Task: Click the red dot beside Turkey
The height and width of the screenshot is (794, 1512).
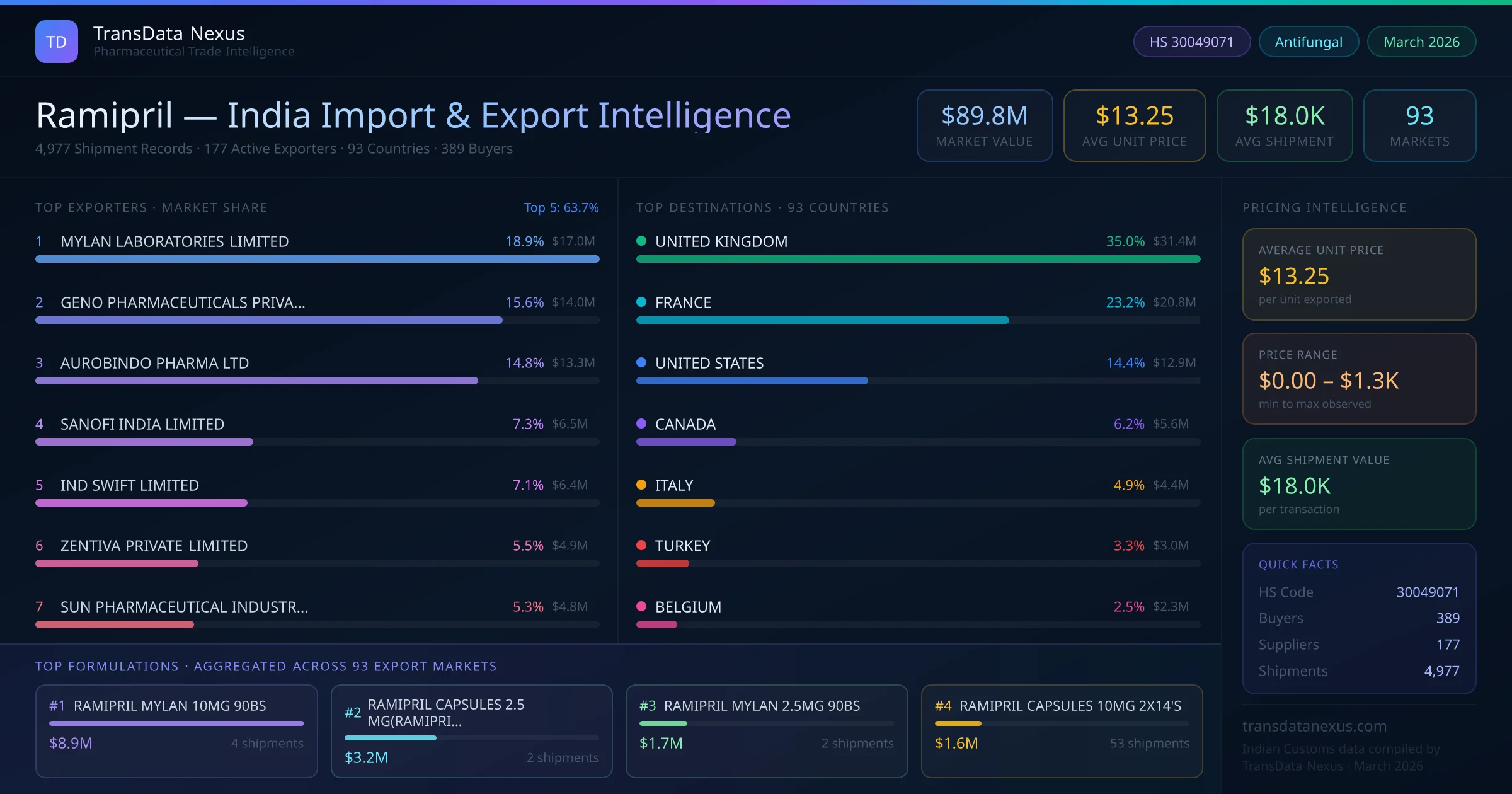Action: (641, 545)
